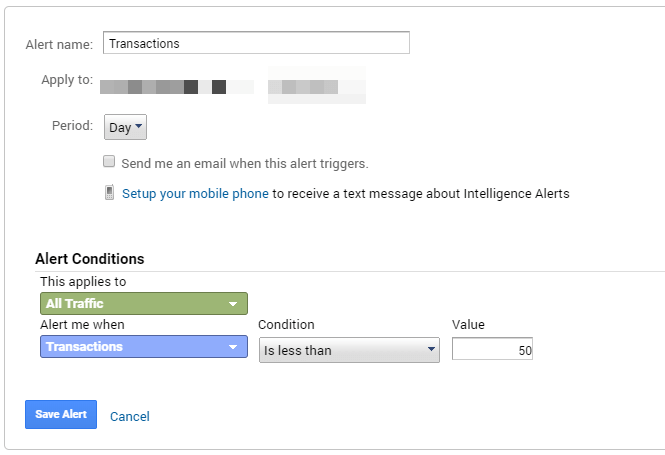Screen dimensions: 665x455
Task: Follow the "Setup your mobile phone" link
Action: pyautogui.click(x=195, y=194)
